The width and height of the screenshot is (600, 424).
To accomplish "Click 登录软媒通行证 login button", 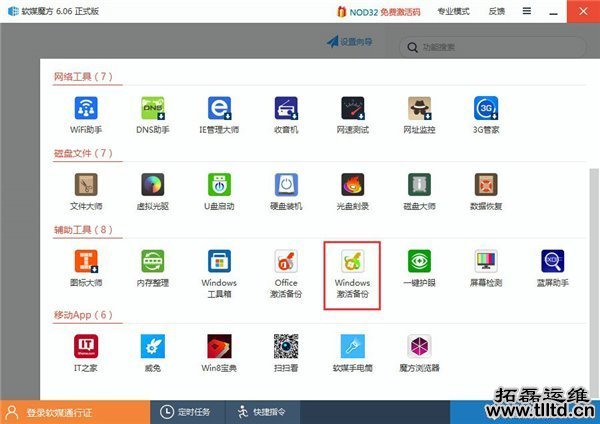I will (x=75, y=412).
